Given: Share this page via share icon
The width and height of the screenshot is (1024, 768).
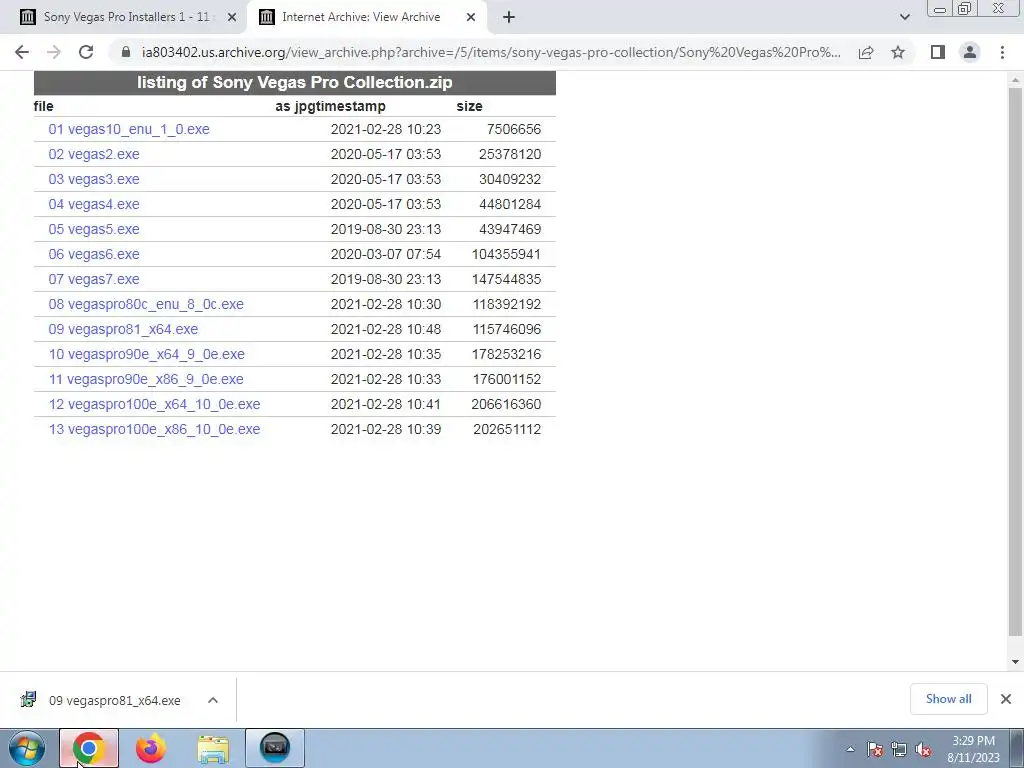Looking at the screenshot, I should (866, 52).
